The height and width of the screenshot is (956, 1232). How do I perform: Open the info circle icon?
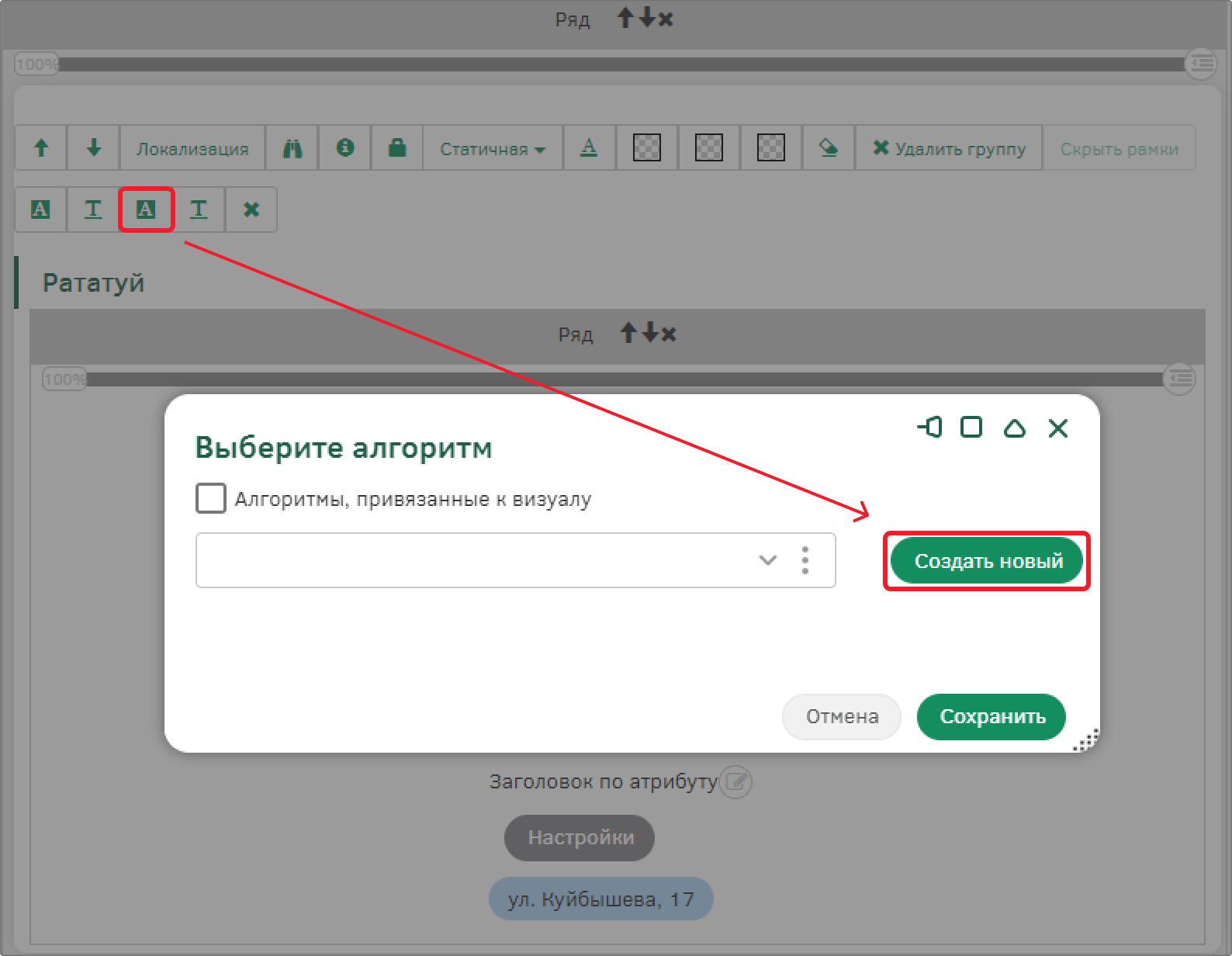click(344, 147)
